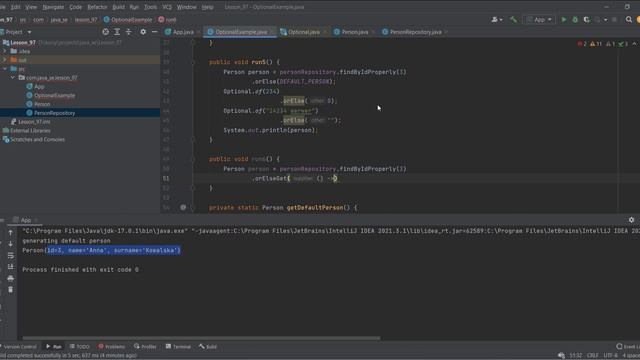
Task: Hide the Project tool window
Action: pyautogui.click(x=154, y=32)
